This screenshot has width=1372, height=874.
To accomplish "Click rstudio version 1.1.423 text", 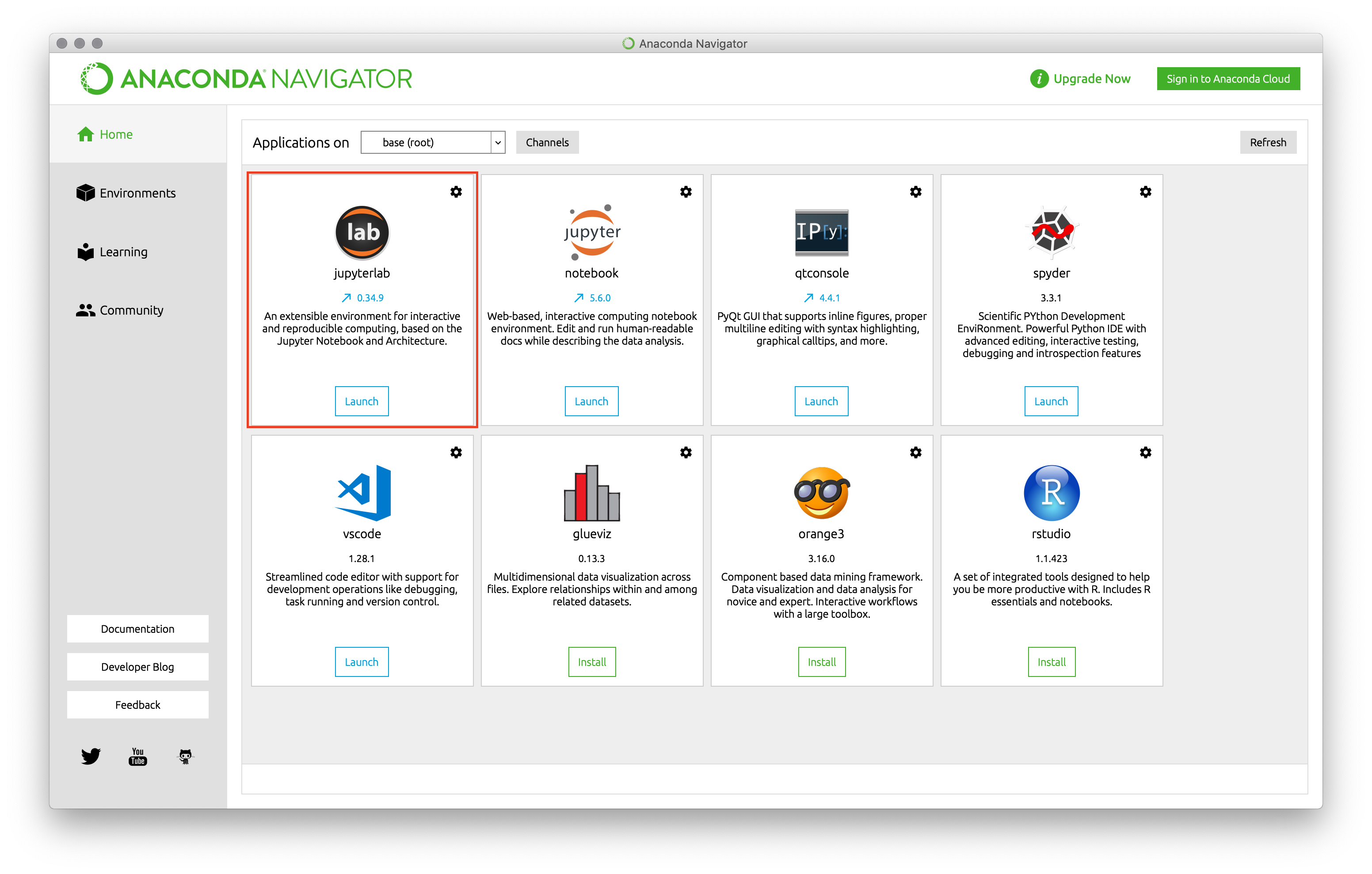I will [x=1052, y=559].
